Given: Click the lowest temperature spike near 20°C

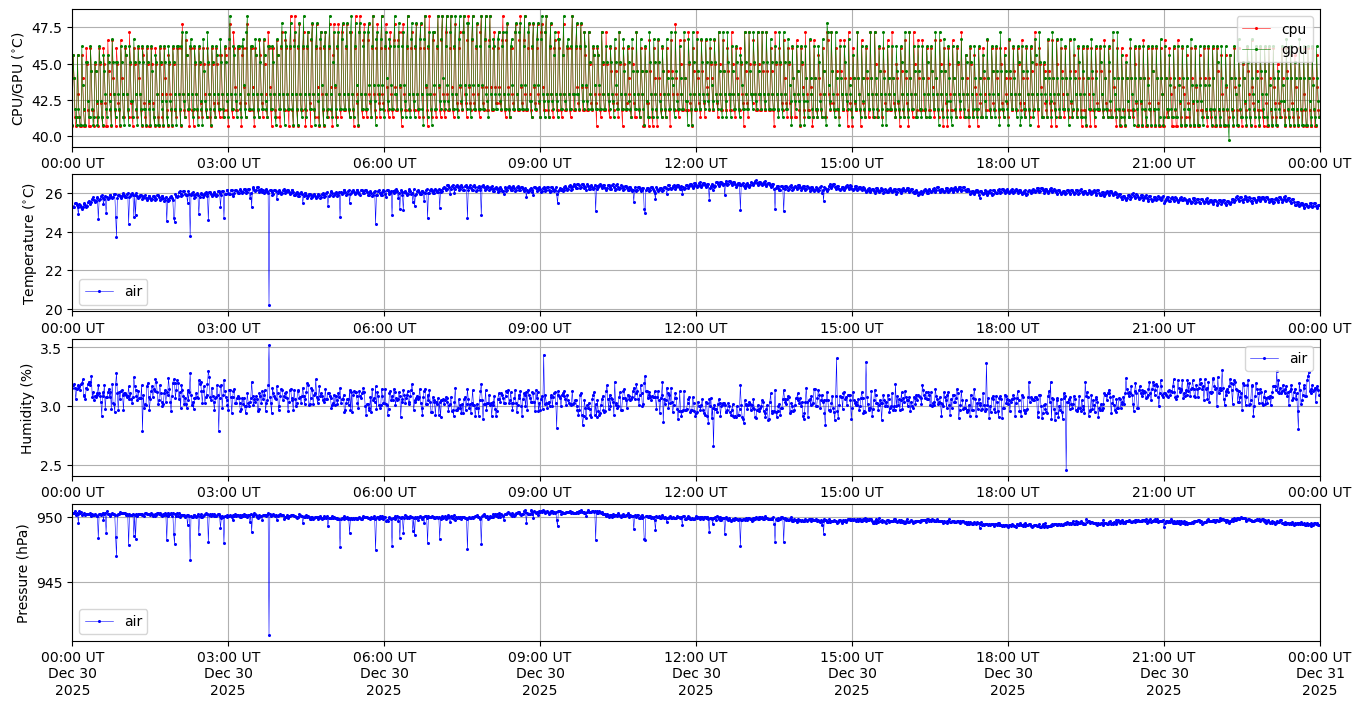Looking at the screenshot, I should 269,305.
